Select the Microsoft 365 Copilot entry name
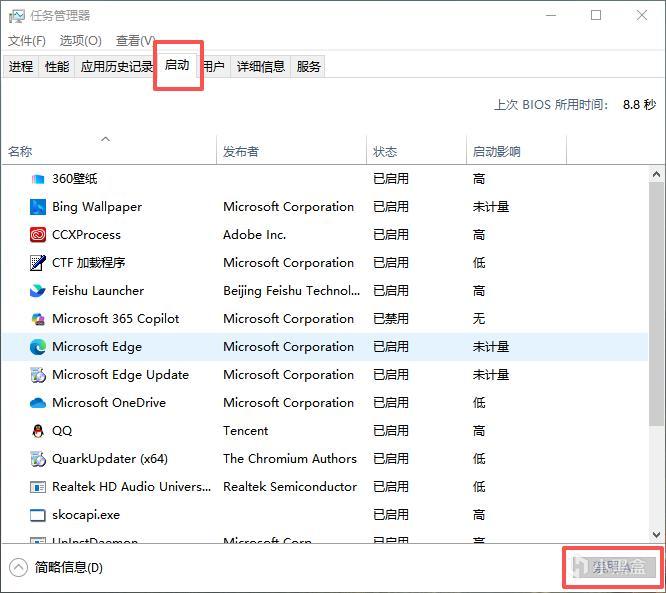Image resolution: width=666 pixels, height=593 pixels. tap(116, 319)
